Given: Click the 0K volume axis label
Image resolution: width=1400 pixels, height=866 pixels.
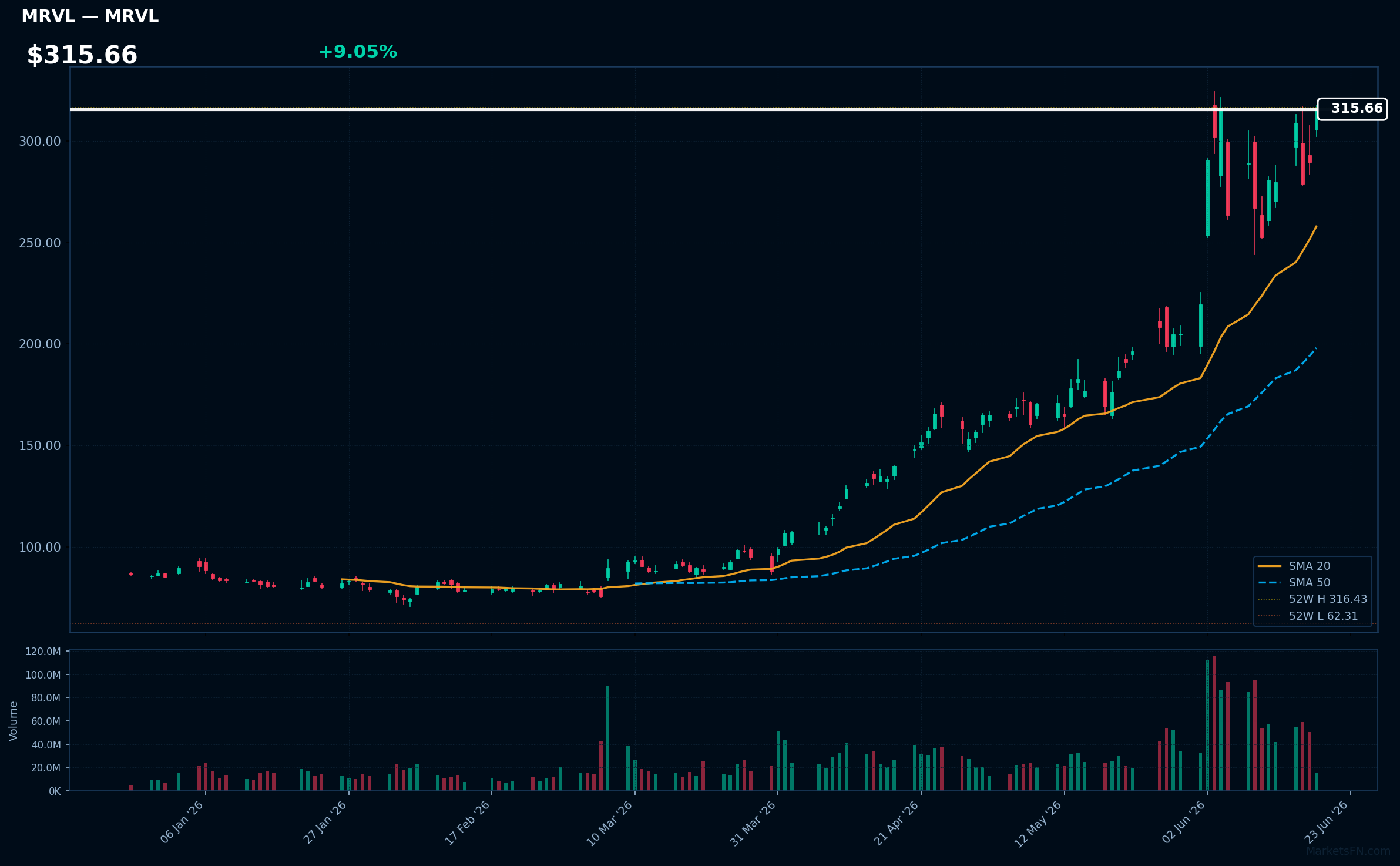Looking at the screenshot, I should [x=55, y=791].
